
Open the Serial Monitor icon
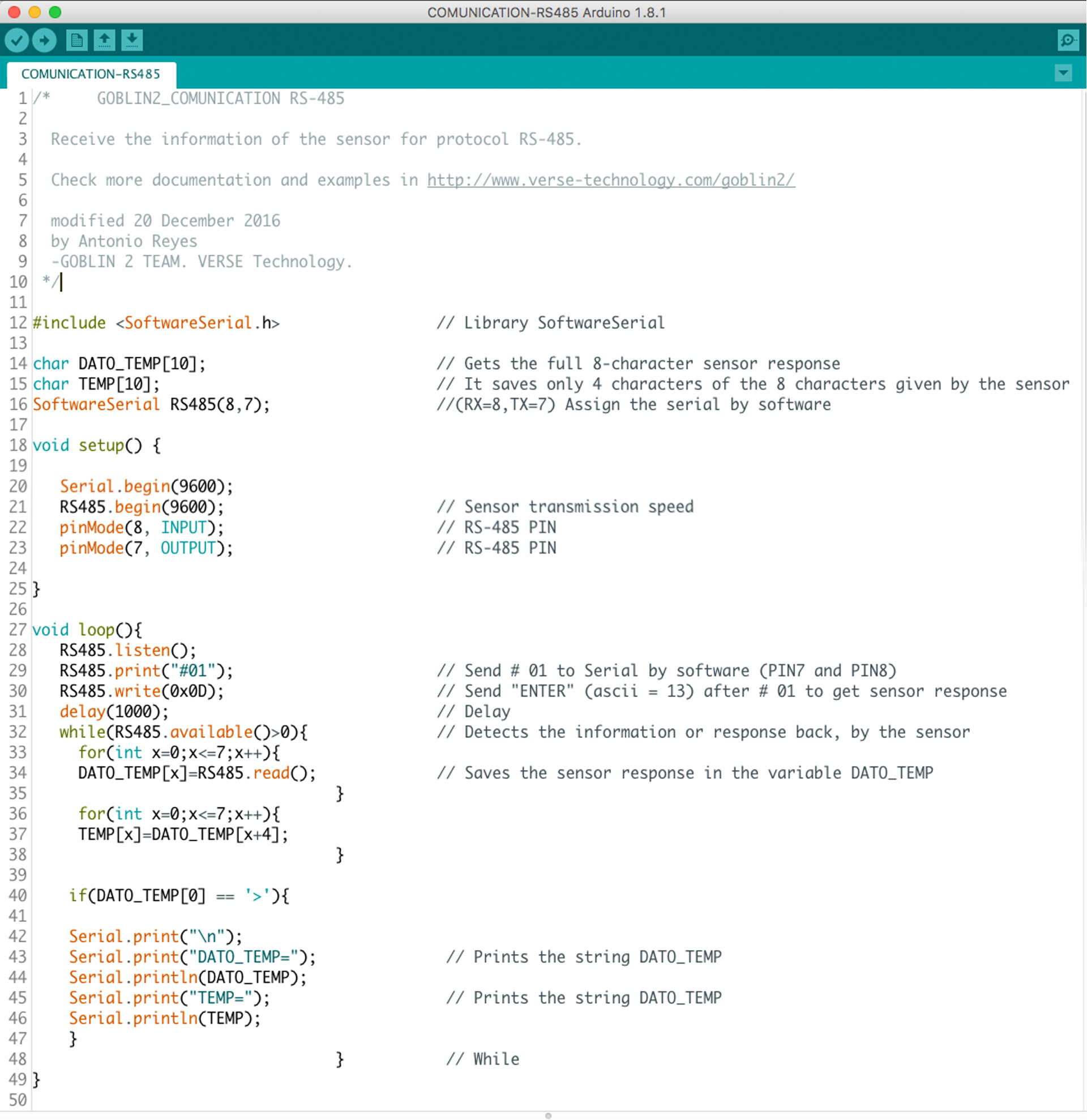tap(1068, 41)
